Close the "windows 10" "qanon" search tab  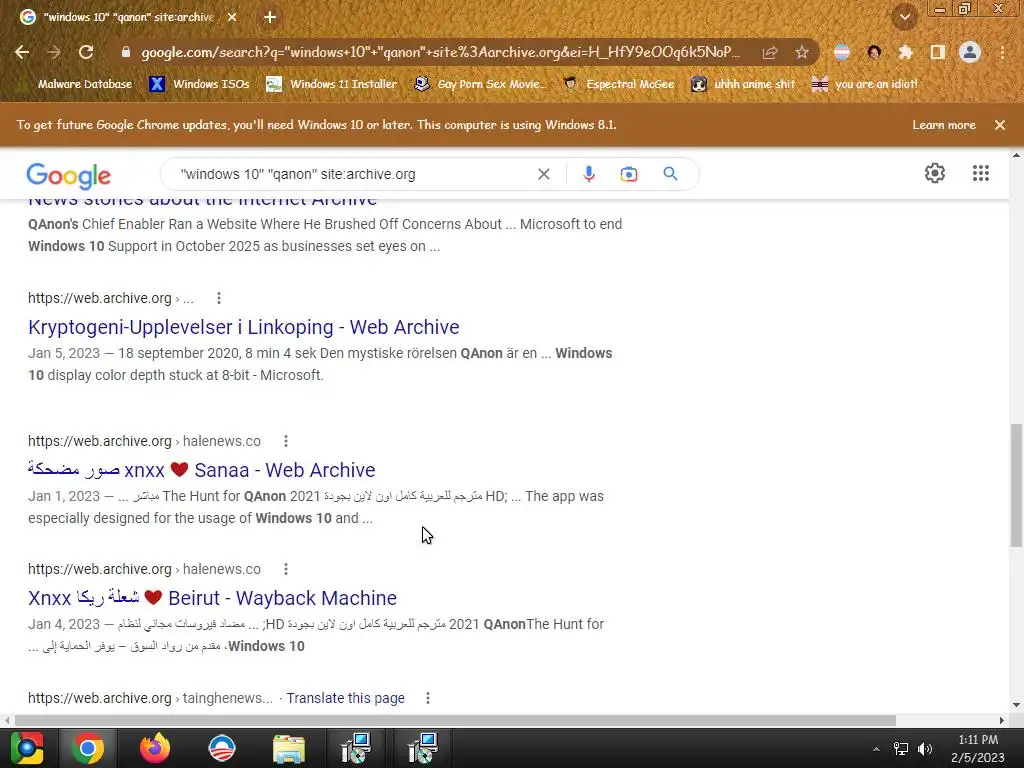point(232,18)
